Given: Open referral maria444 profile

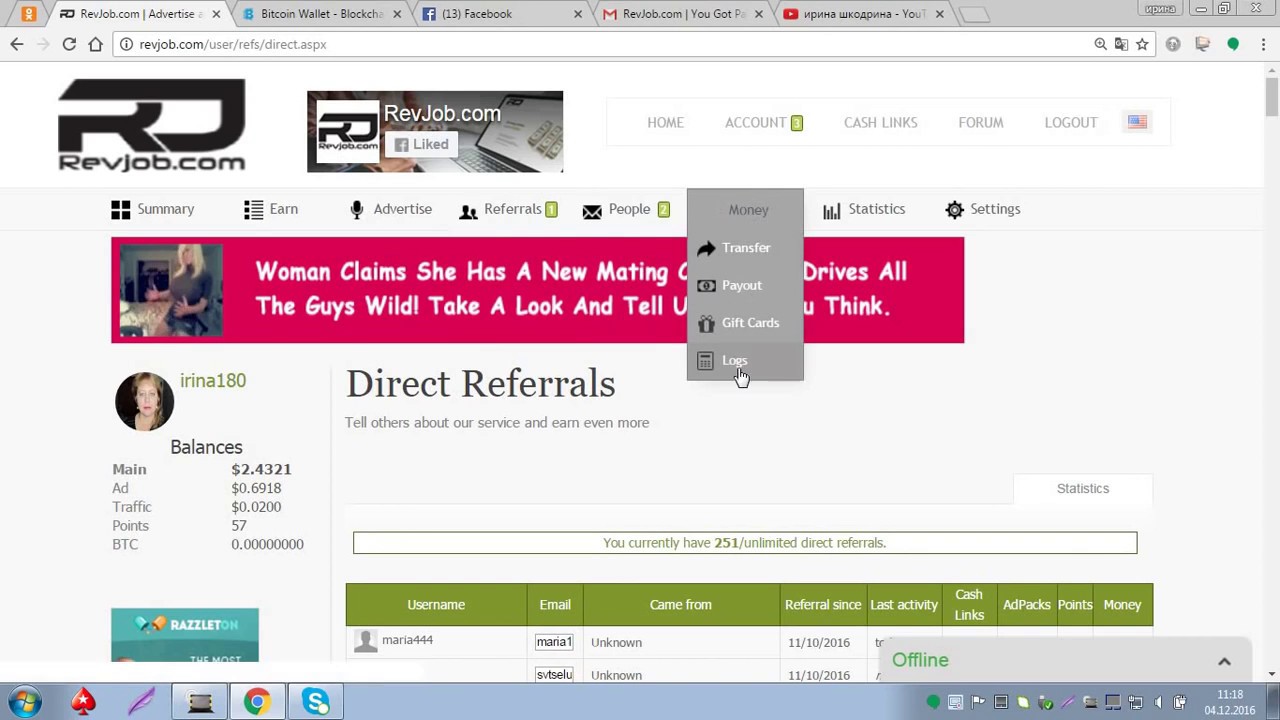Looking at the screenshot, I should [x=407, y=640].
